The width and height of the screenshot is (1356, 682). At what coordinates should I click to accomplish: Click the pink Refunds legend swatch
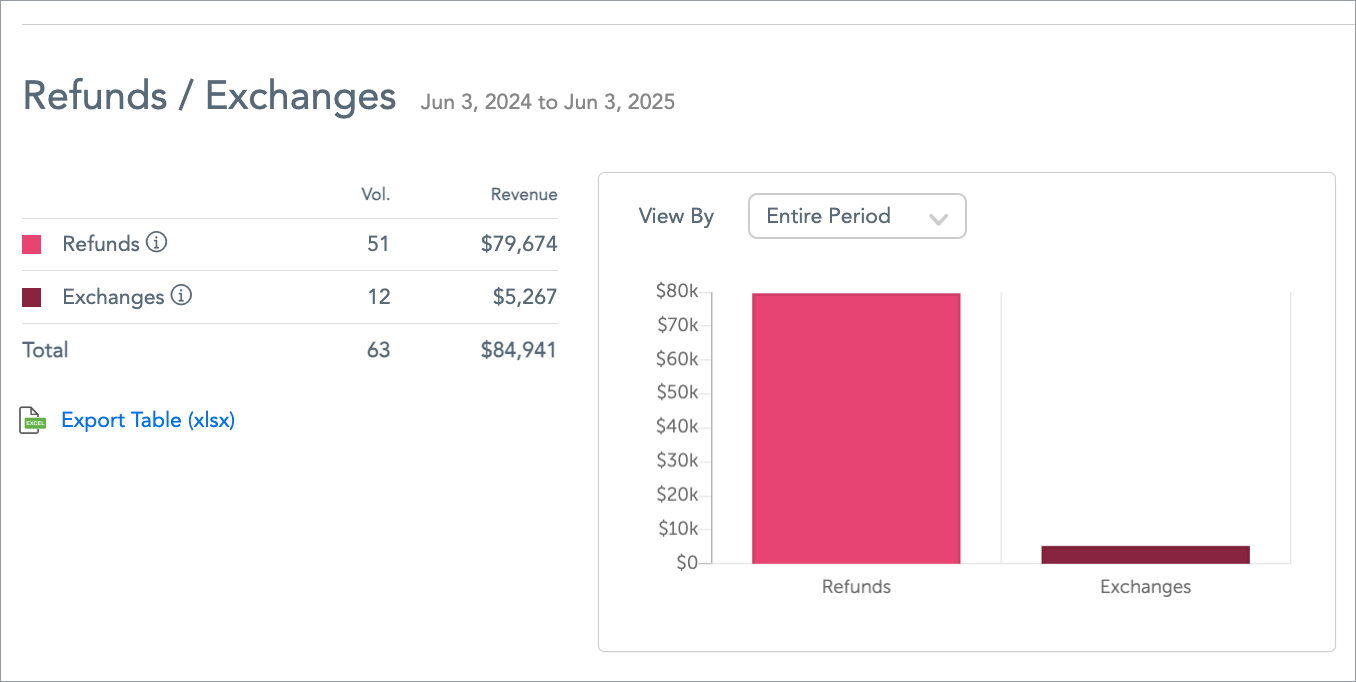click(32, 244)
